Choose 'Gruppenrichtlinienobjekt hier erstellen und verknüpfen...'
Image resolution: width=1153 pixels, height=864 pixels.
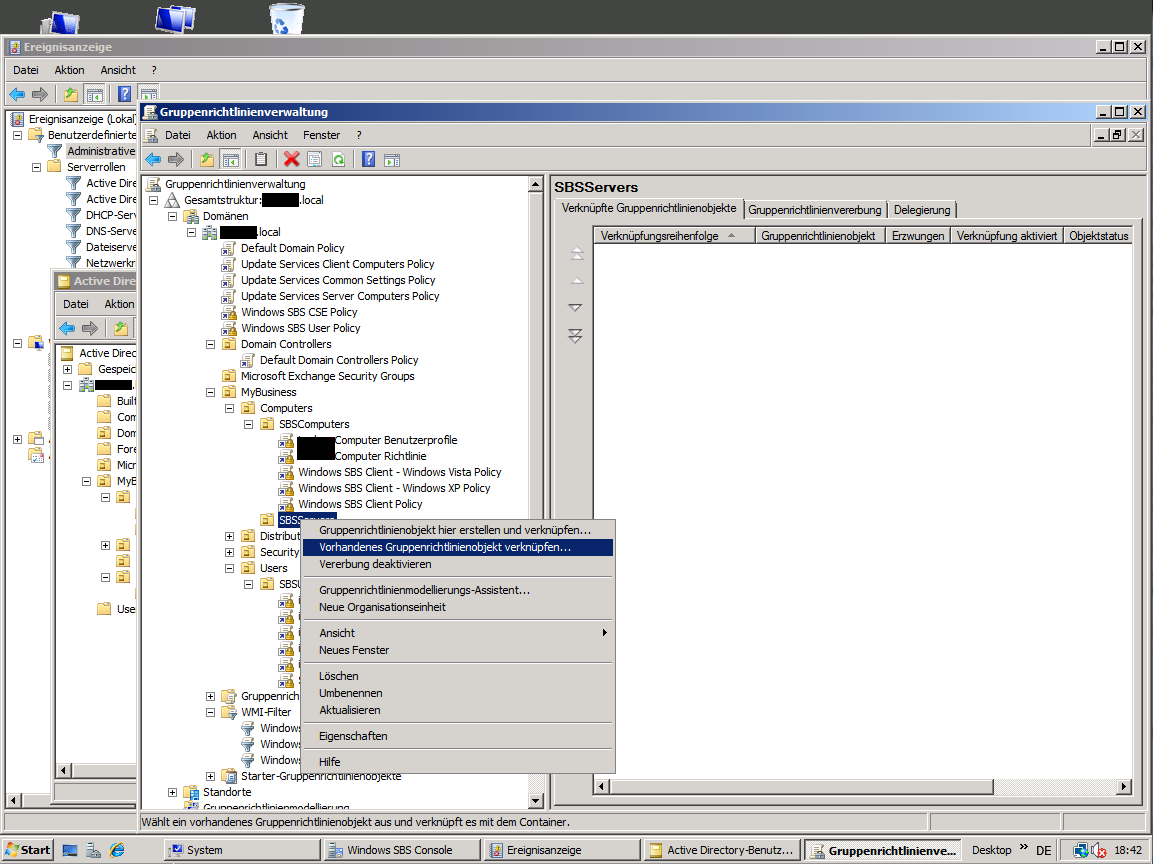pos(457,530)
